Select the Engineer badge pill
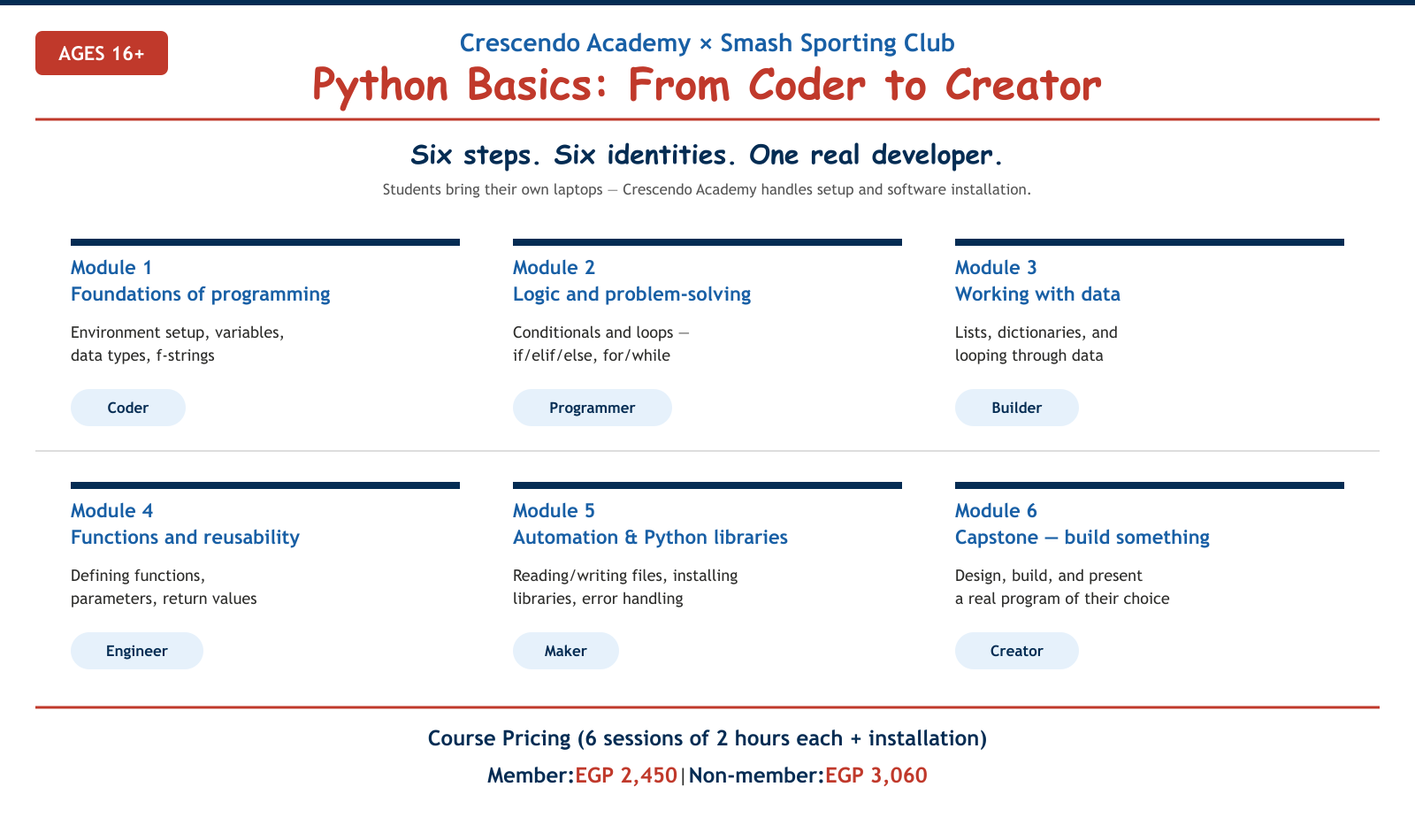Viewport: 1415px width, 840px height. 137,651
